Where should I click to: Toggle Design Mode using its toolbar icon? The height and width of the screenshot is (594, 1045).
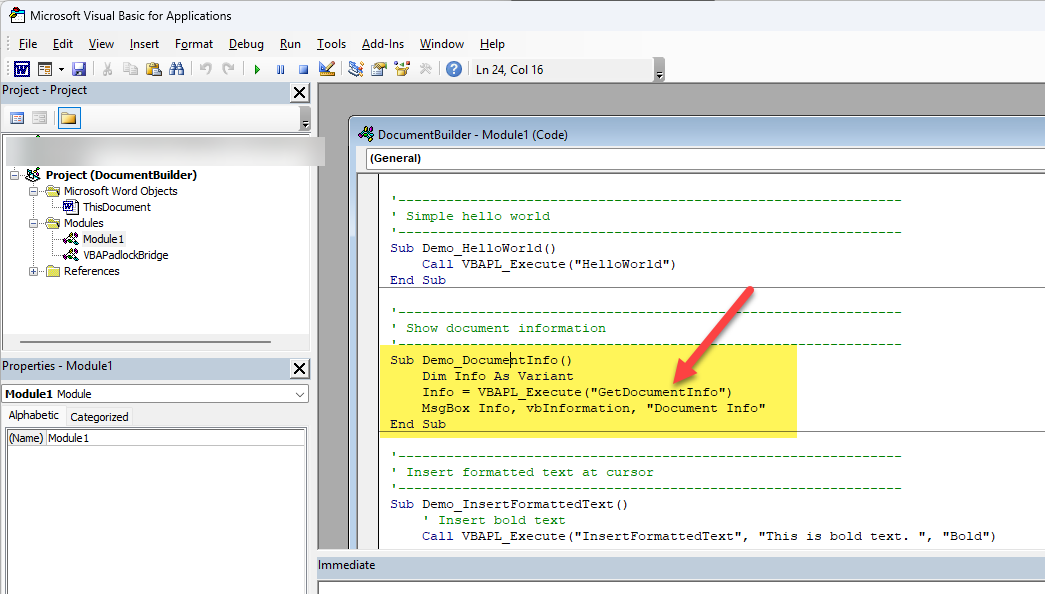click(x=326, y=68)
